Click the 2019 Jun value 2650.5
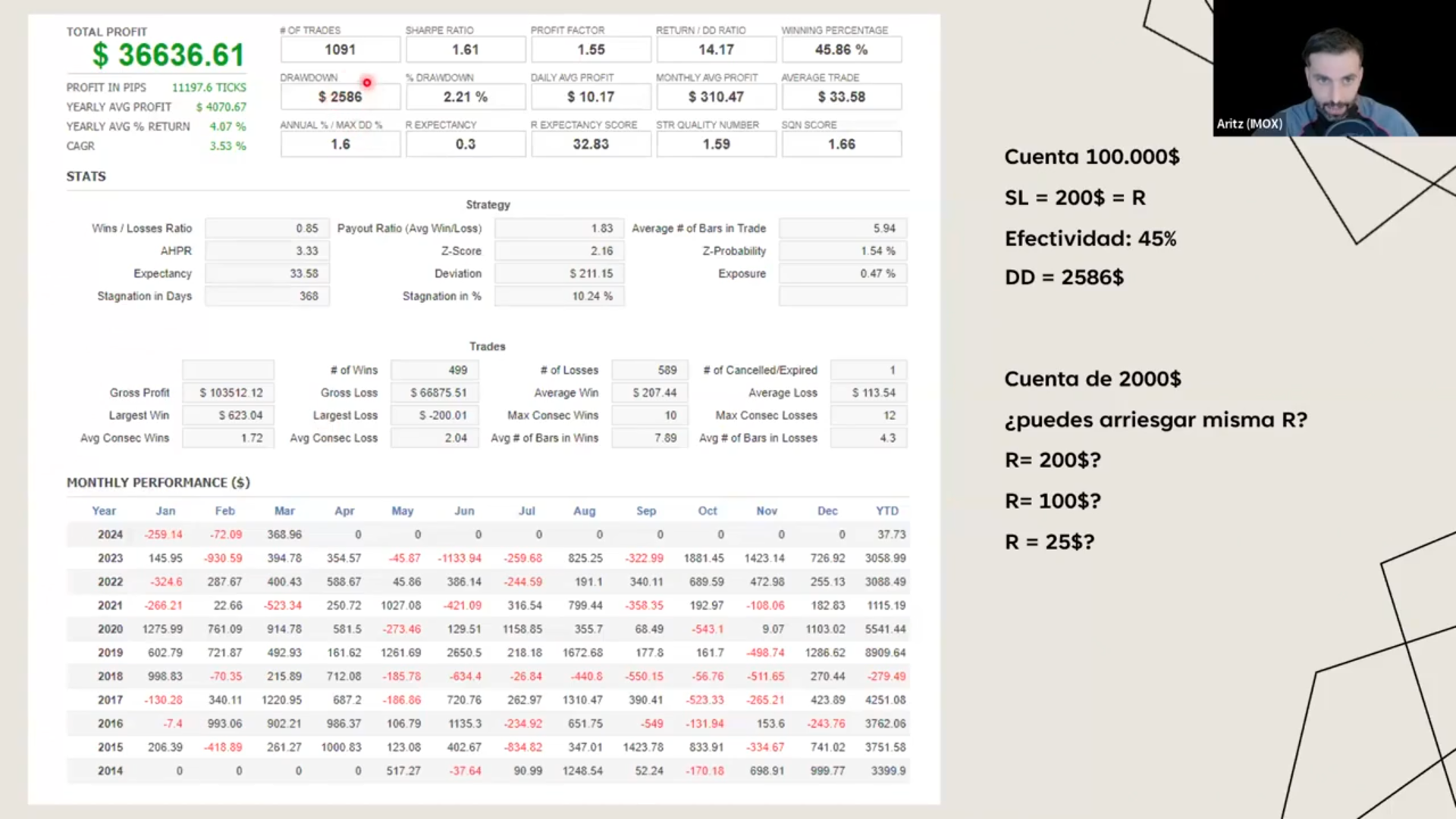 pyautogui.click(x=464, y=653)
